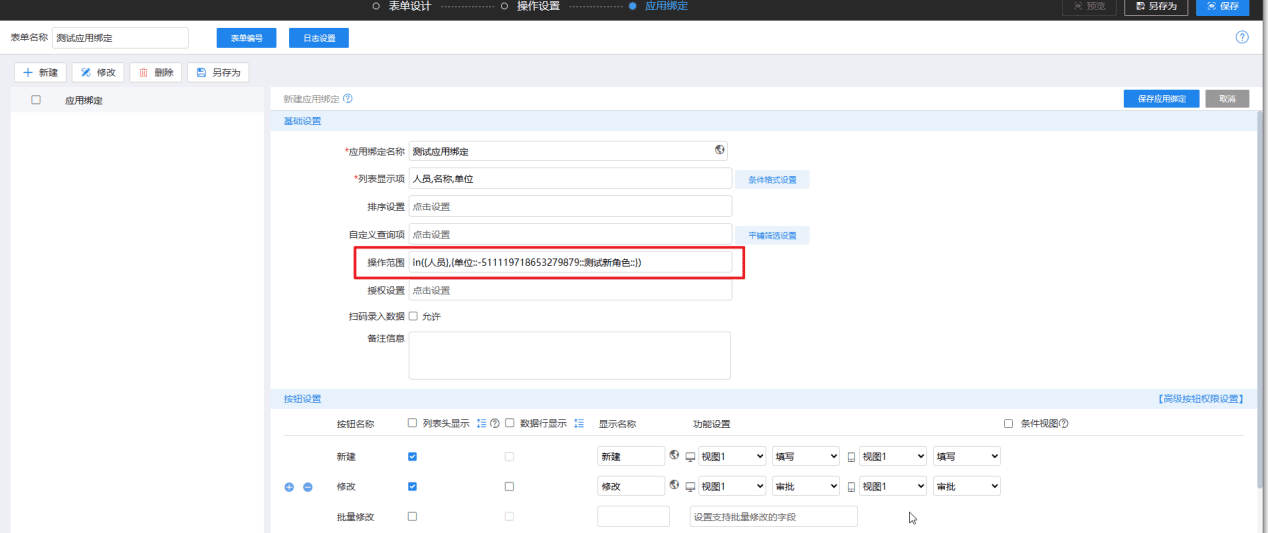Toggle the 条件视图 checkbox
This screenshot has width=1268, height=533.
[x=1008, y=423]
